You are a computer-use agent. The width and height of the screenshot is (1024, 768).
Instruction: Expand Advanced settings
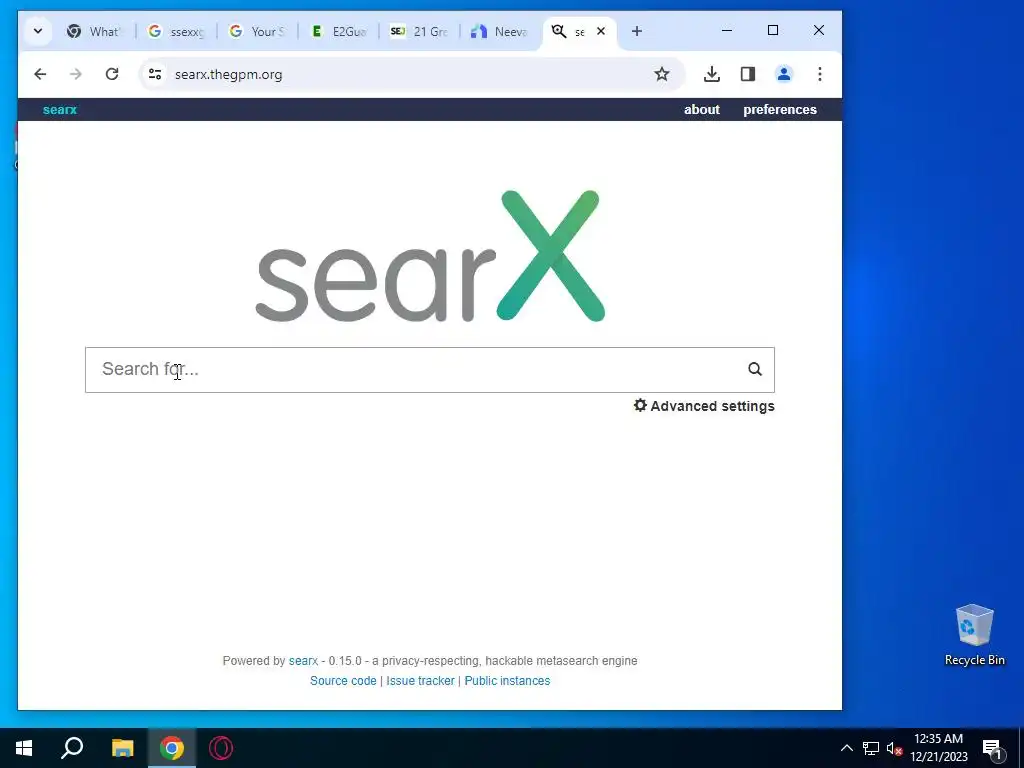(704, 406)
